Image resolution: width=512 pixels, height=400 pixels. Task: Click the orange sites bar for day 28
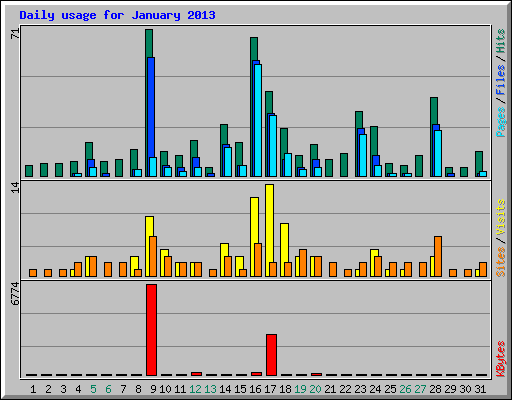[438, 256]
